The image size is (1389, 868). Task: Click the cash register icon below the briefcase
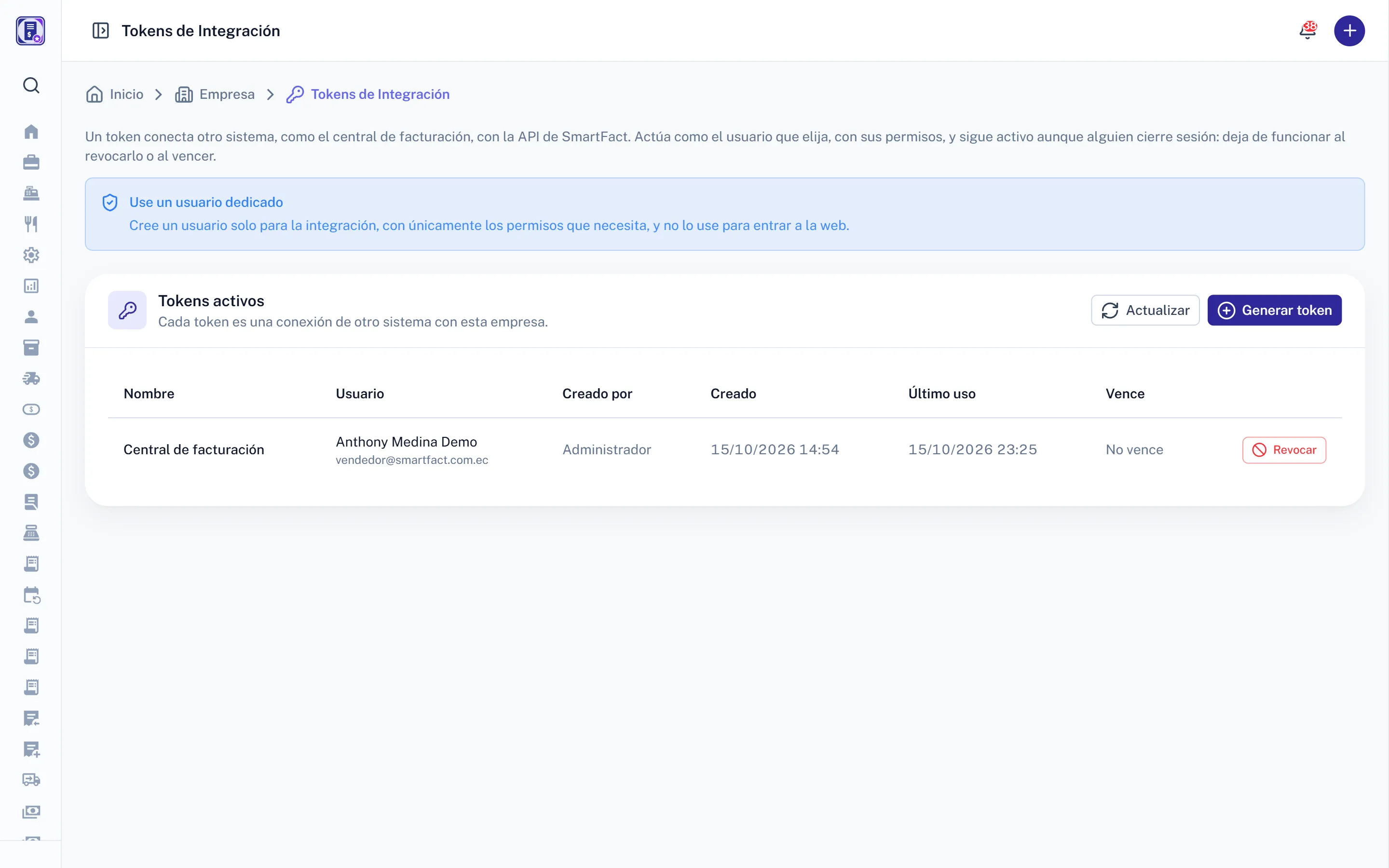click(x=31, y=193)
